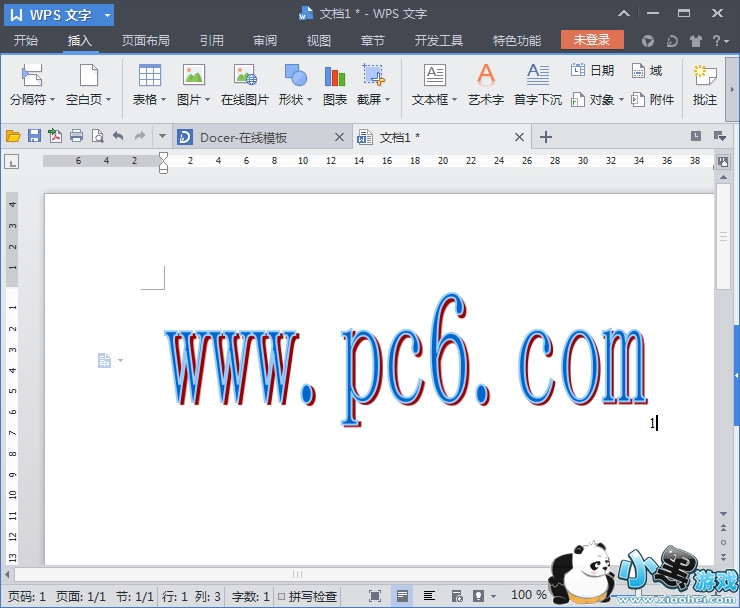Expand the 图片 dropdown arrow
Viewport: 740px width, 608px height.
coord(207,100)
